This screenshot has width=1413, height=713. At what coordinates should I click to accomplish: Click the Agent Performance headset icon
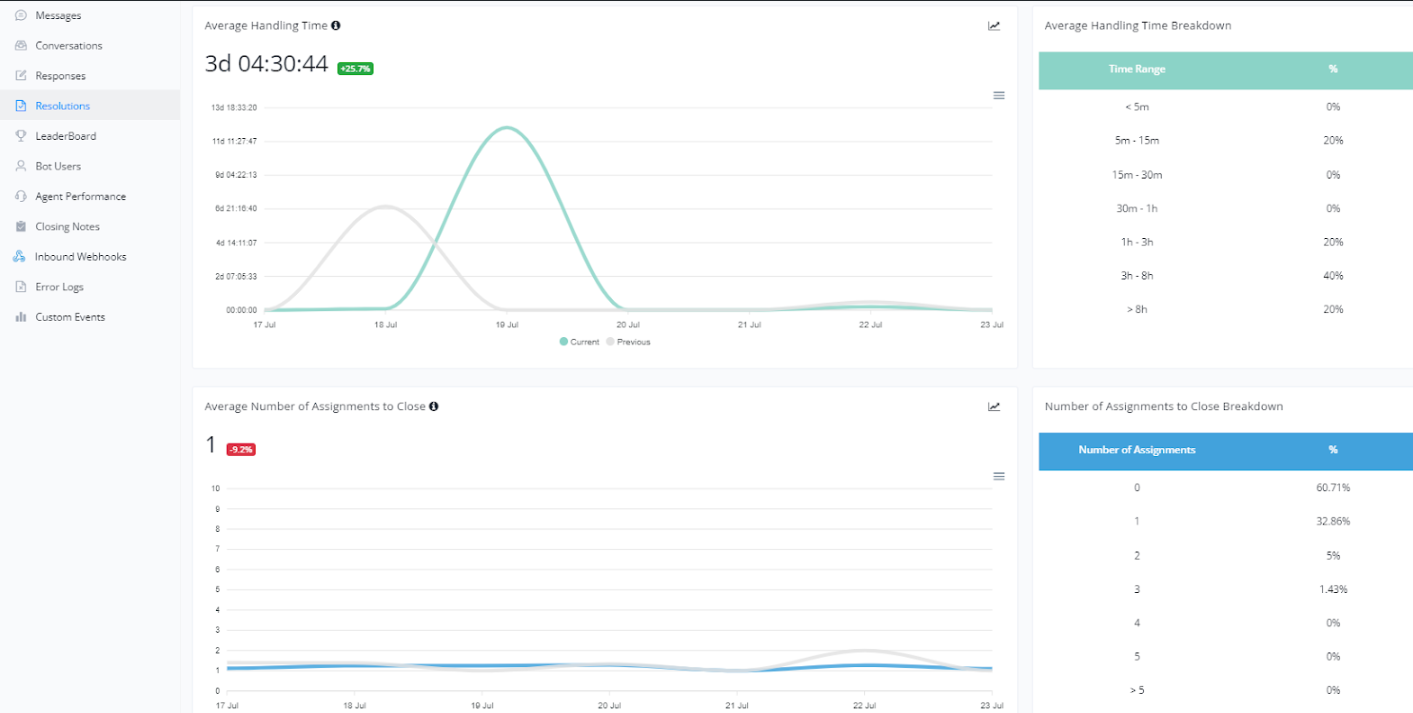tap(21, 197)
